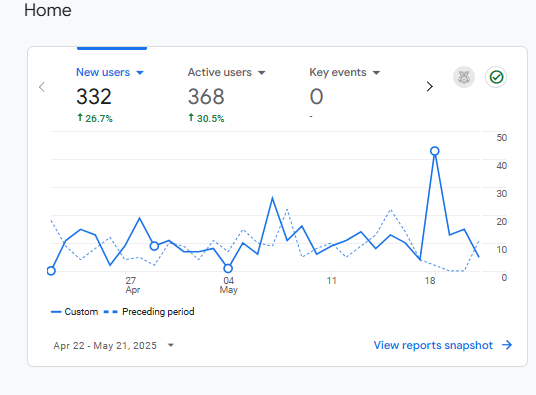The height and width of the screenshot is (395, 536).
Task: Open the New users metric dropdown arrow
Action: click(140, 73)
